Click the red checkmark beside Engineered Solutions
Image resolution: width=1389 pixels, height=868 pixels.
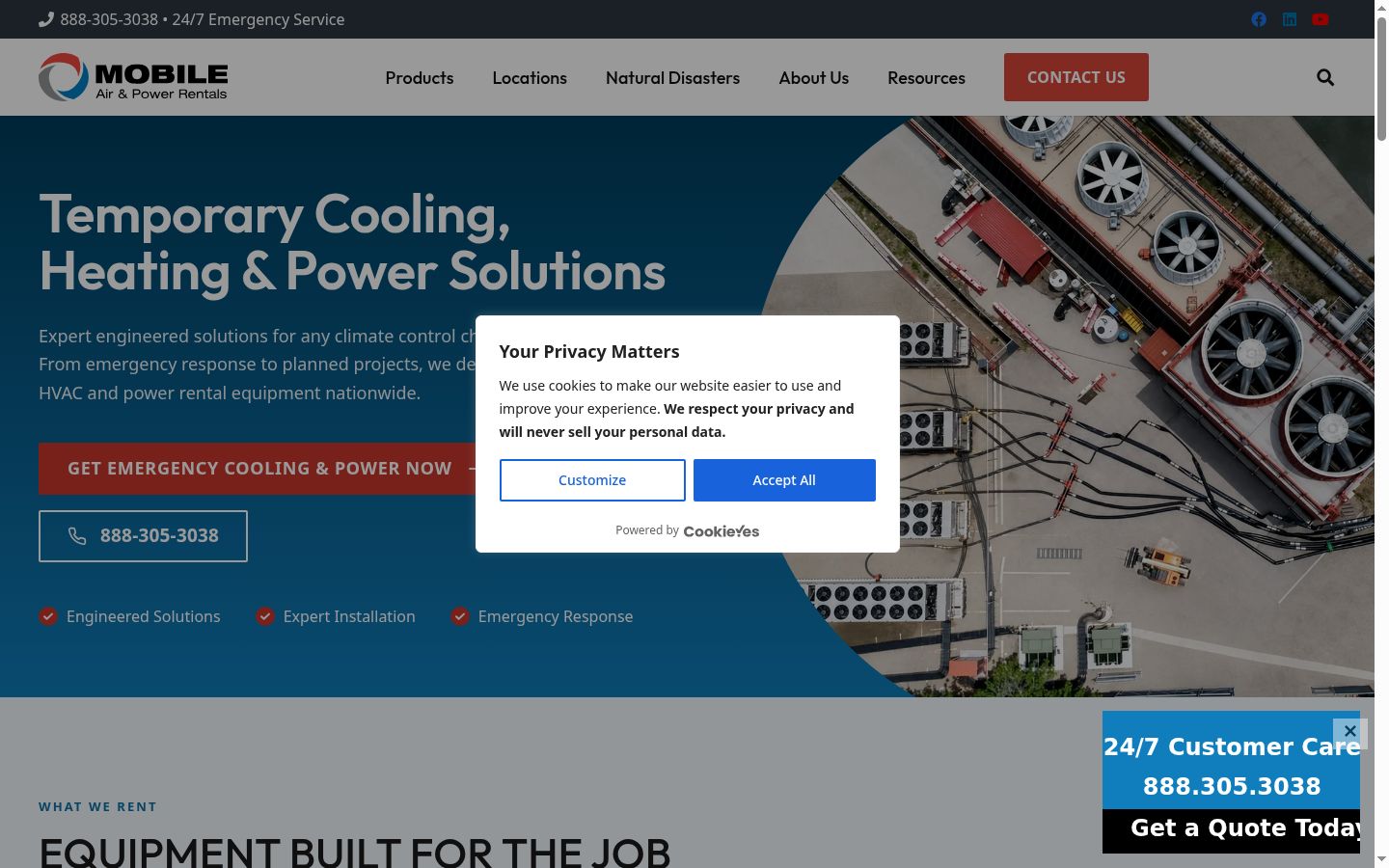(48, 616)
